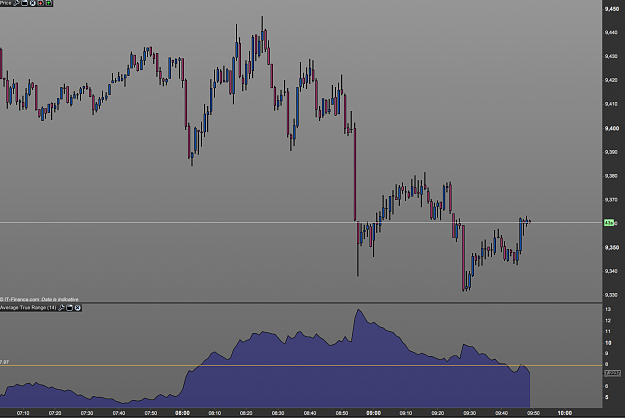Image resolution: width=625 pixels, height=418 pixels.
Task: Click the ATR scale value 13
Action: point(608,309)
